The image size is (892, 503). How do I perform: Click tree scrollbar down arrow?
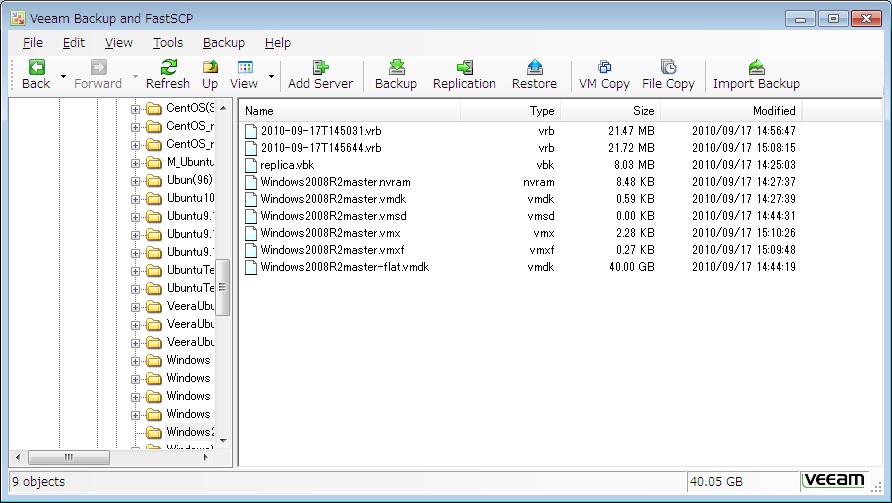click(x=223, y=440)
